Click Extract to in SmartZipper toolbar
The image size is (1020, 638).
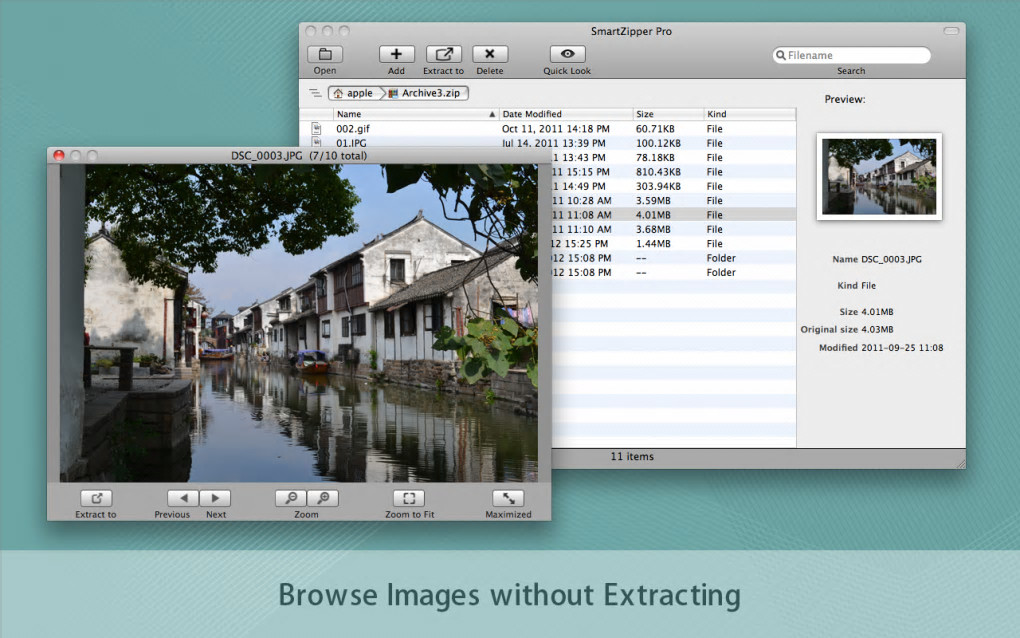coord(444,55)
